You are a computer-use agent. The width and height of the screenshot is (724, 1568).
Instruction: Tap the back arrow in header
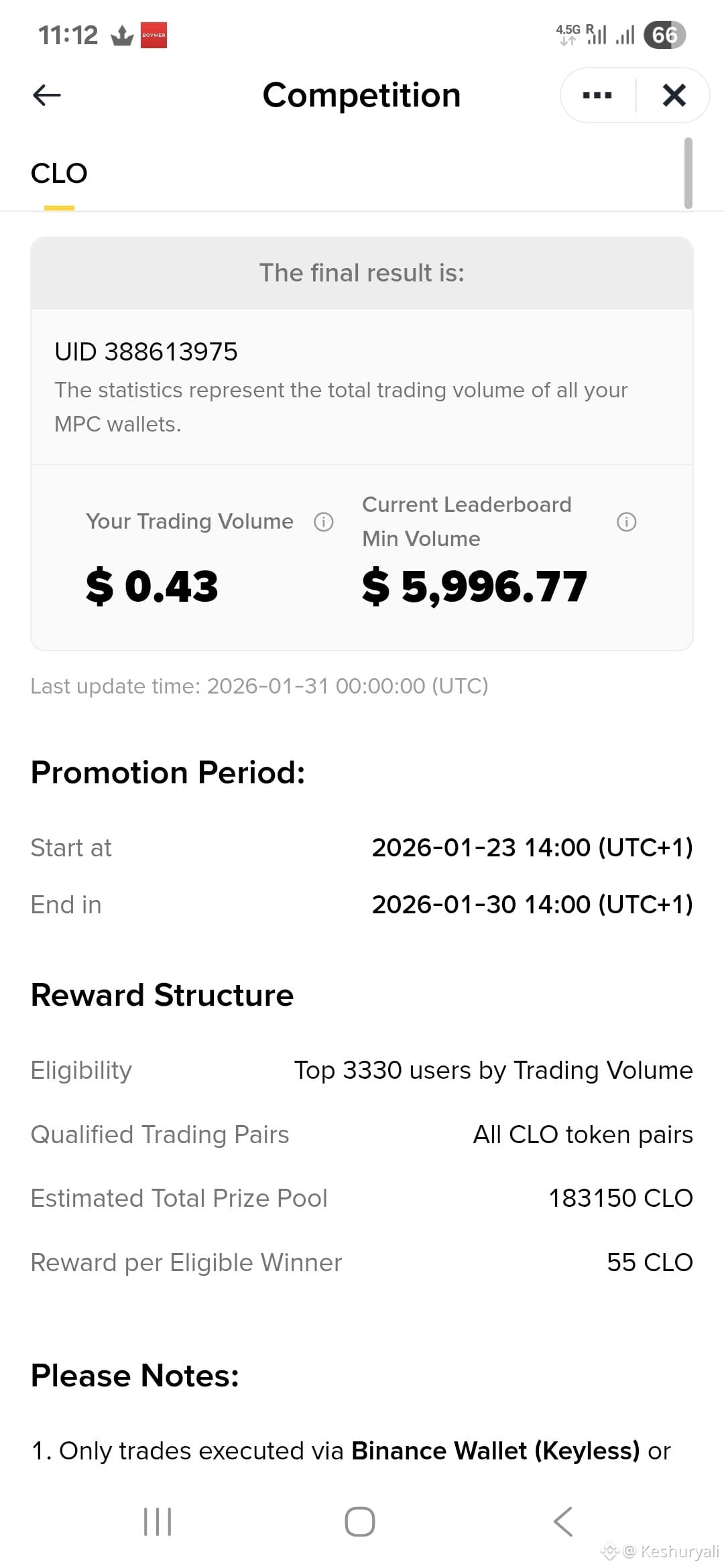coord(47,95)
